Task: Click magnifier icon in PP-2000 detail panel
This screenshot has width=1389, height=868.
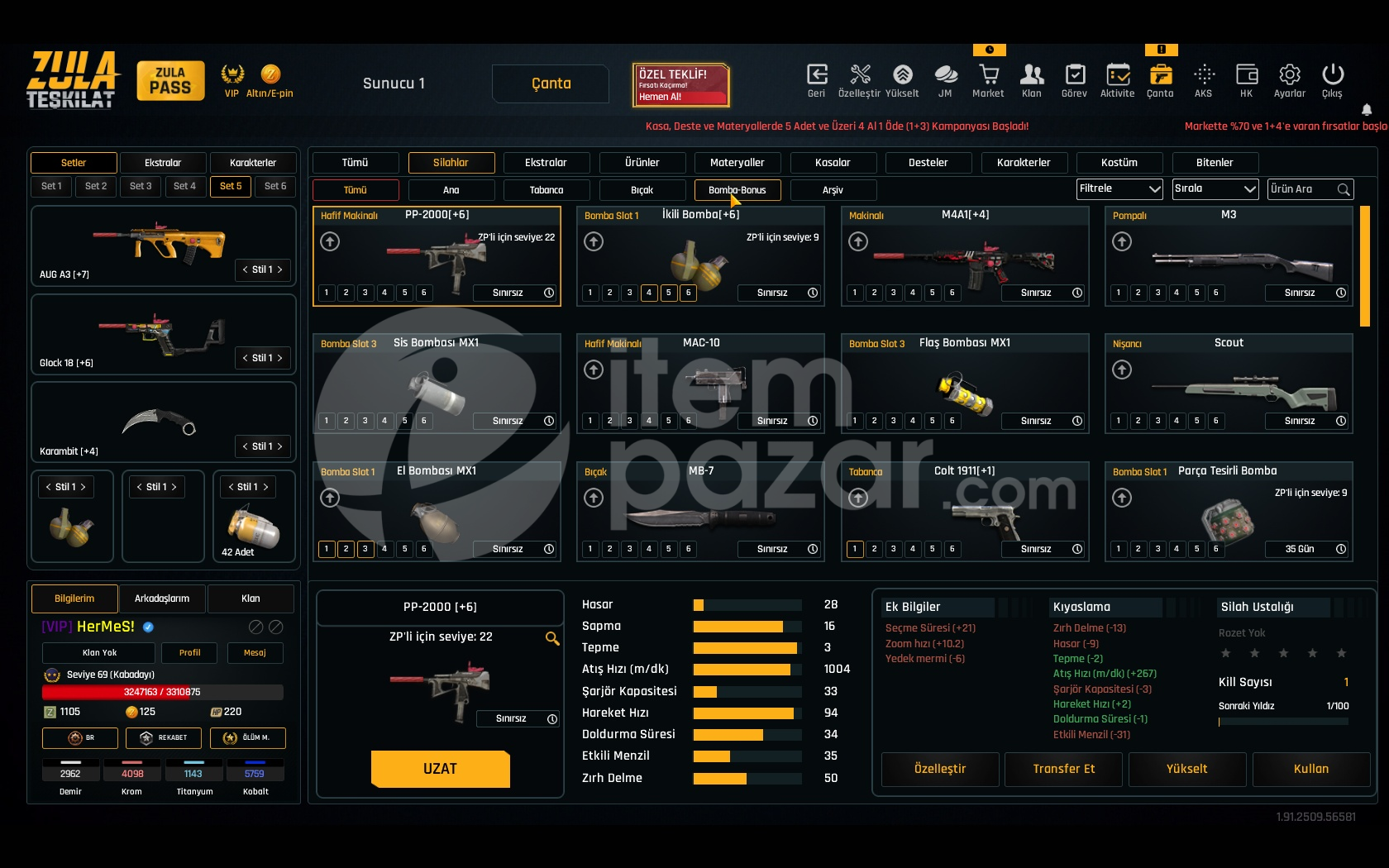Action: click(x=552, y=638)
